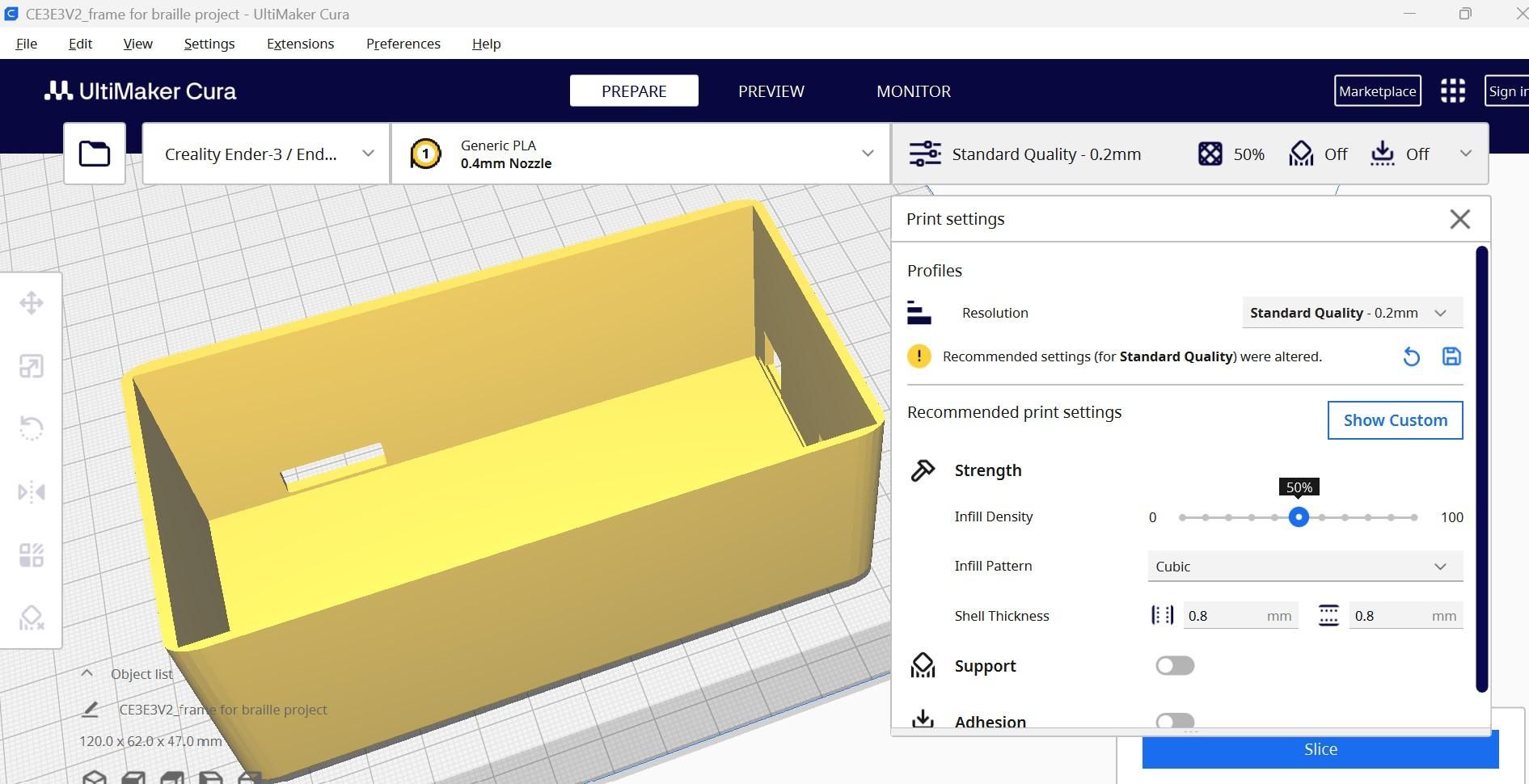Image resolution: width=1529 pixels, height=784 pixels.
Task: Select the Mirror tool in left toolbar
Action: (x=32, y=491)
